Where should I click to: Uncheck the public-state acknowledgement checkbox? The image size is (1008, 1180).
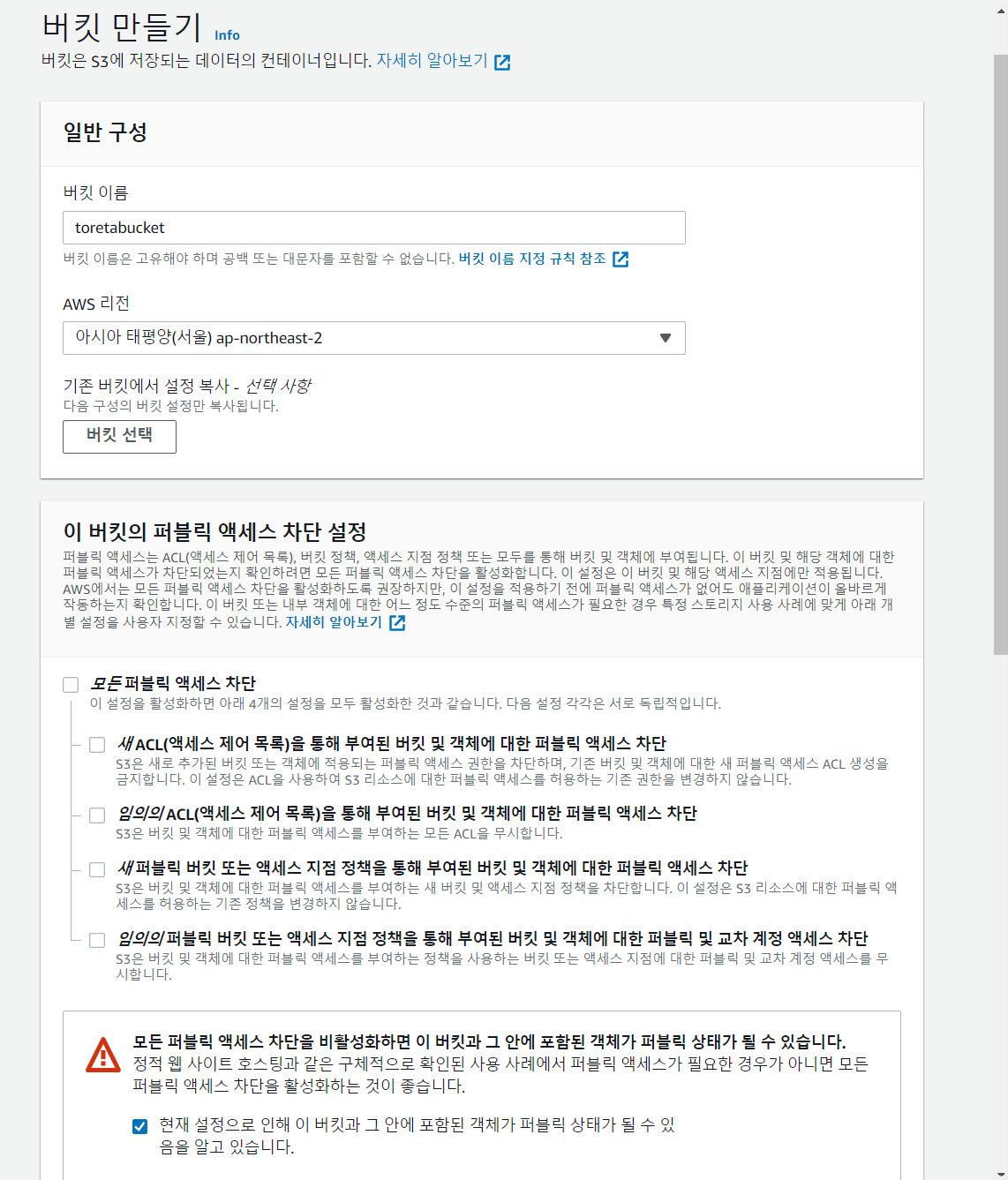click(139, 1126)
